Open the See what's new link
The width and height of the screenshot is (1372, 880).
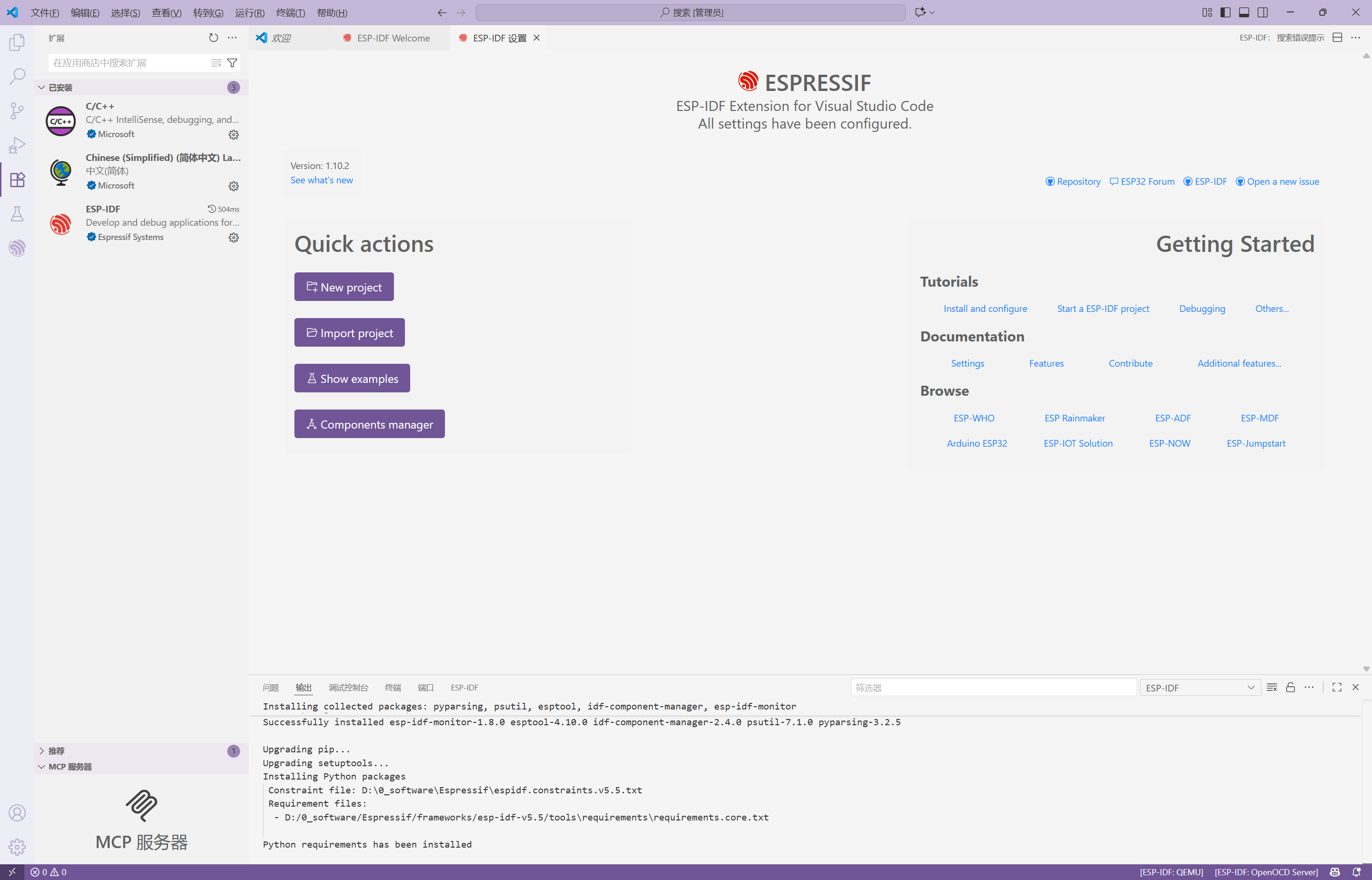point(321,180)
